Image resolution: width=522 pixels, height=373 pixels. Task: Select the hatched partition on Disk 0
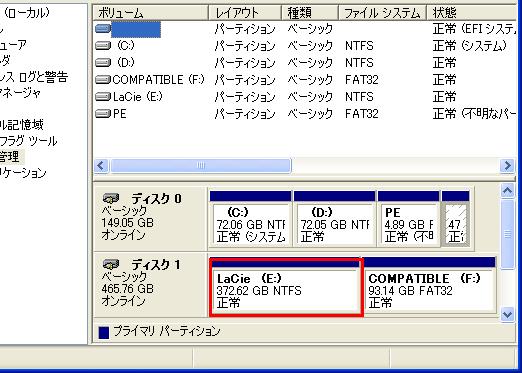(x=455, y=219)
